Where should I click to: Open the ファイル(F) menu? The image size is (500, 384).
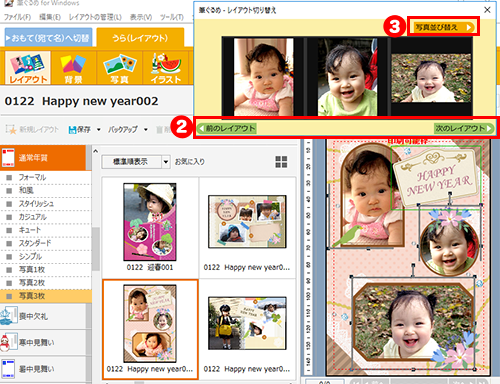[x=17, y=17]
